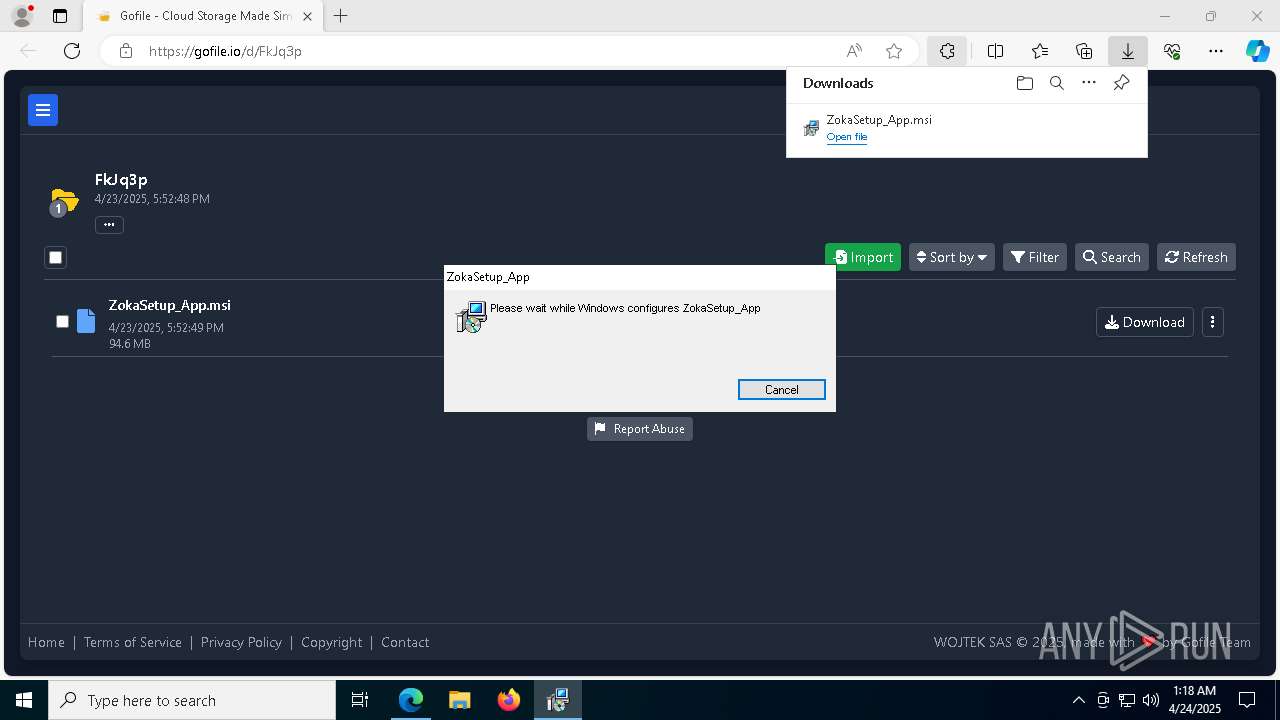The image size is (1280, 720).
Task: Click Open file in the Downloads panel
Action: tap(846, 137)
